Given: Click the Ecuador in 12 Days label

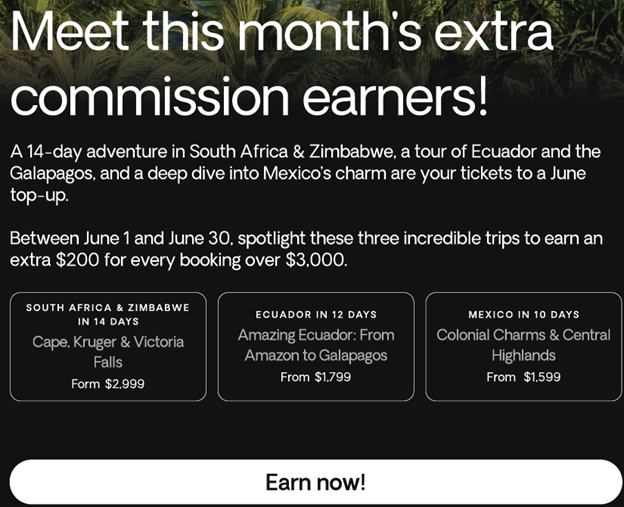Looking at the screenshot, I should (x=315, y=314).
